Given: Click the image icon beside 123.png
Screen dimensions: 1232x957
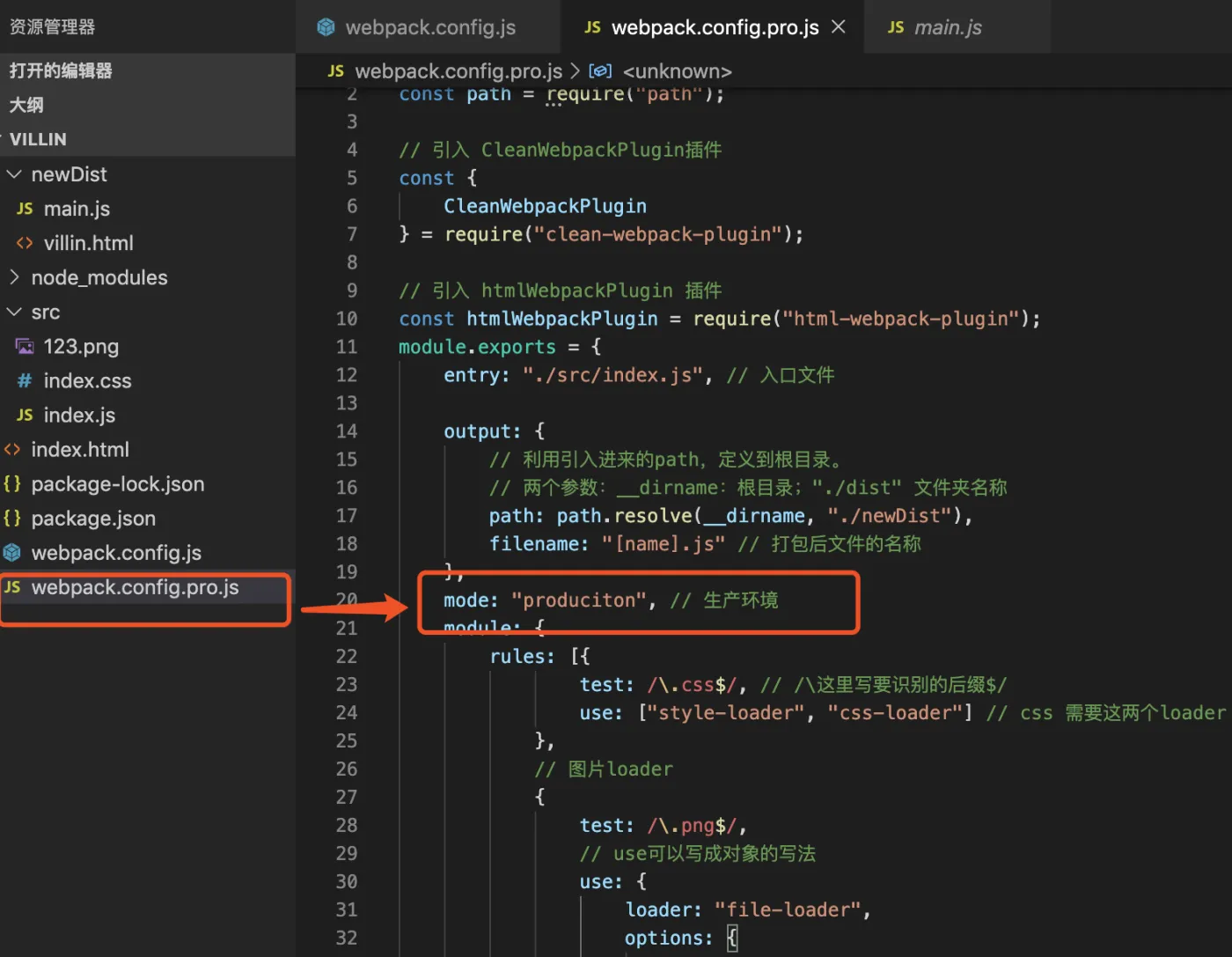Looking at the screenshot, I should [x=25, y=346].
